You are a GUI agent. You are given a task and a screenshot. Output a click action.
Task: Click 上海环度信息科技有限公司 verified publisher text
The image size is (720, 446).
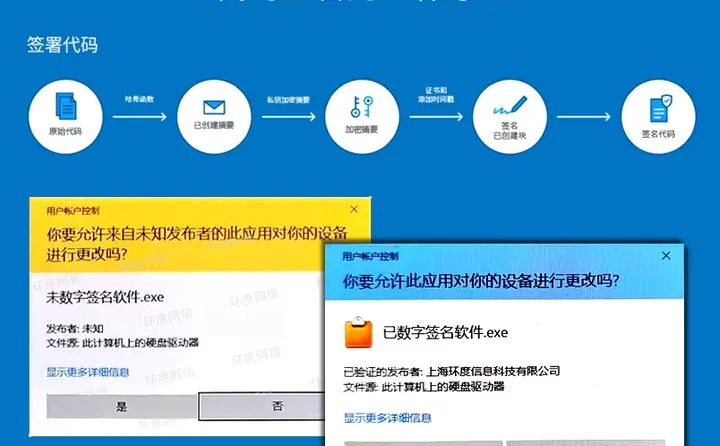click(493, 371)
